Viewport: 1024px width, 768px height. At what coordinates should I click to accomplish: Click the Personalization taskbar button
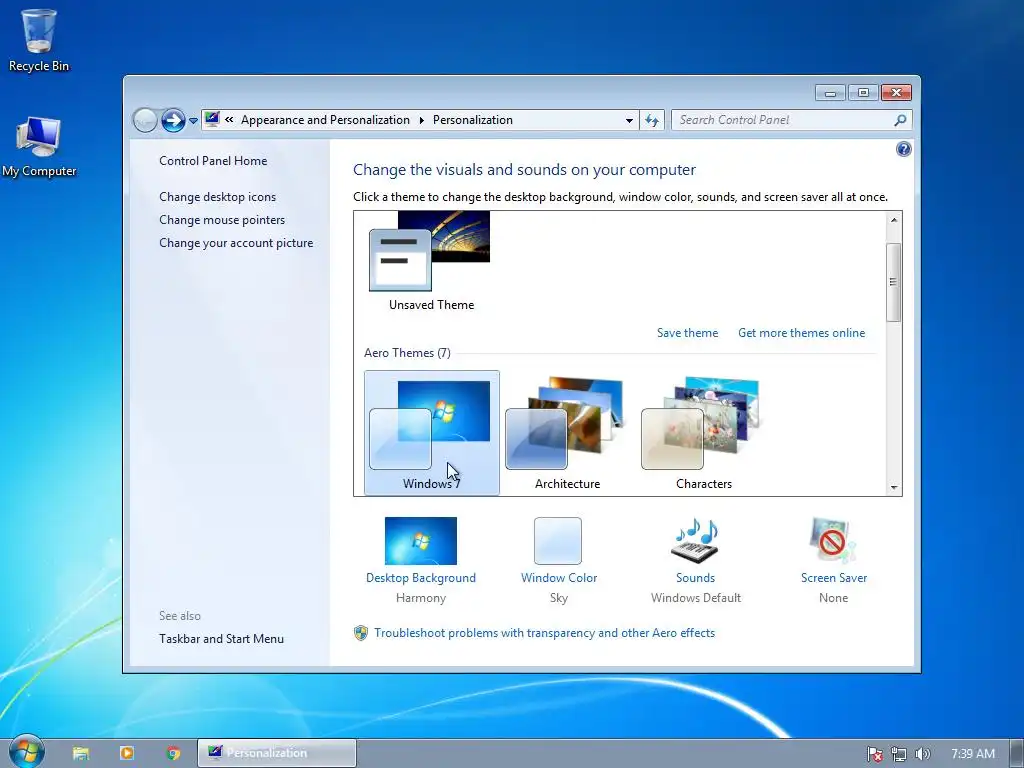coord(277,753)
